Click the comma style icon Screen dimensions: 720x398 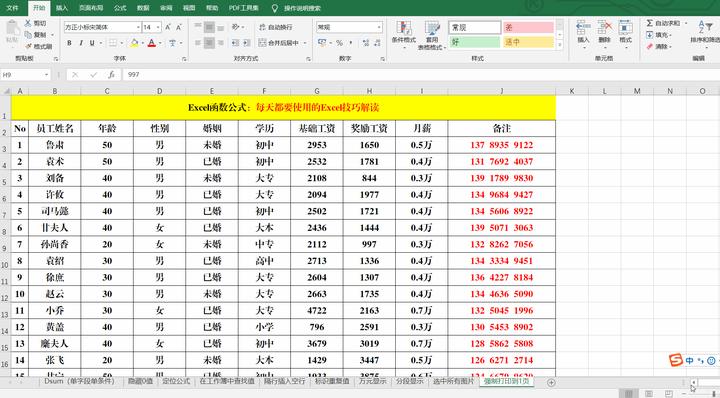tap(351, 43)
